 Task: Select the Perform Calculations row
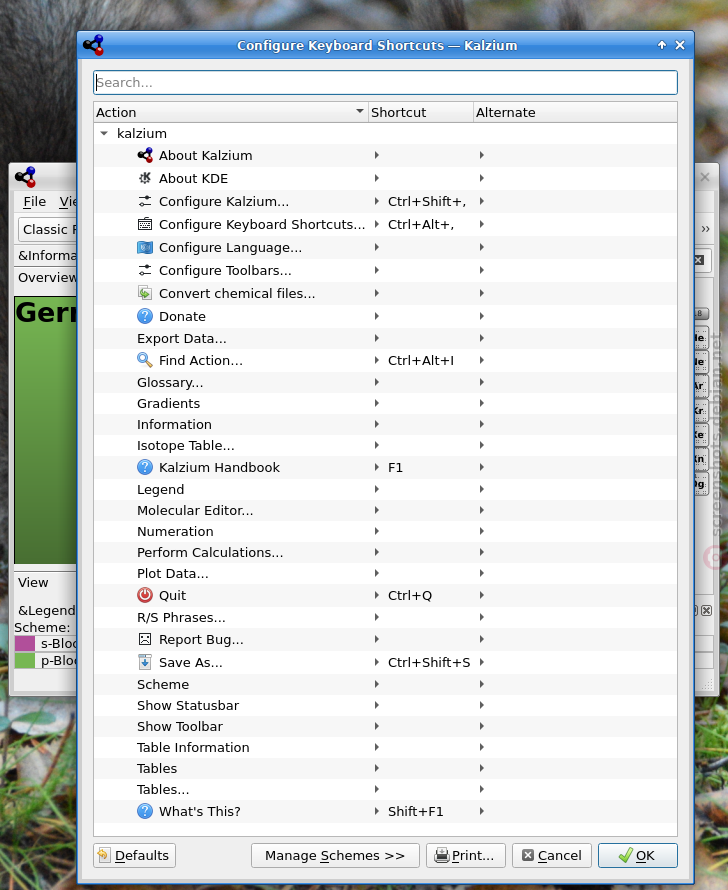coord(385,552)
